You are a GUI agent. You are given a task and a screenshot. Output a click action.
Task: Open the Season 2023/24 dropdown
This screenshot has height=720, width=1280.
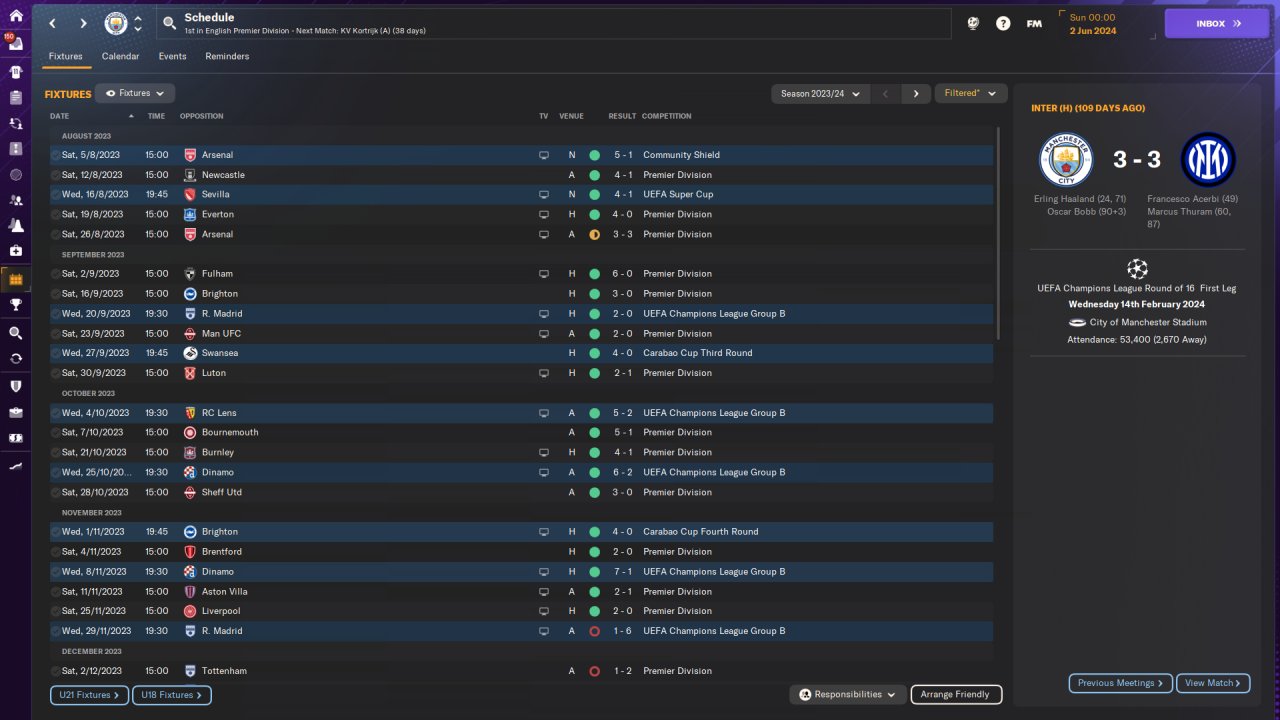(x=818, y=94)
